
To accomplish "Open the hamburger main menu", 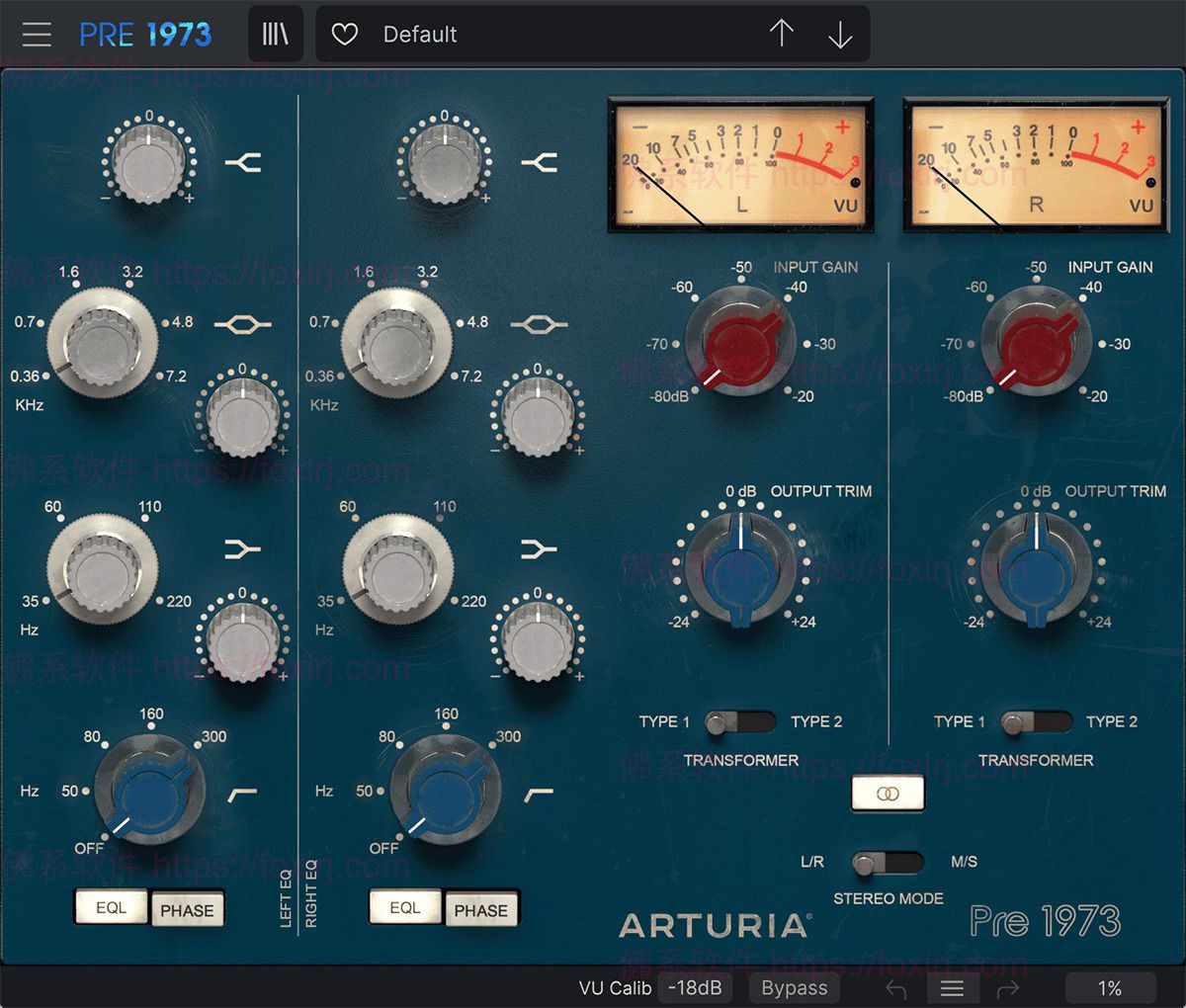I will point(37,35).
